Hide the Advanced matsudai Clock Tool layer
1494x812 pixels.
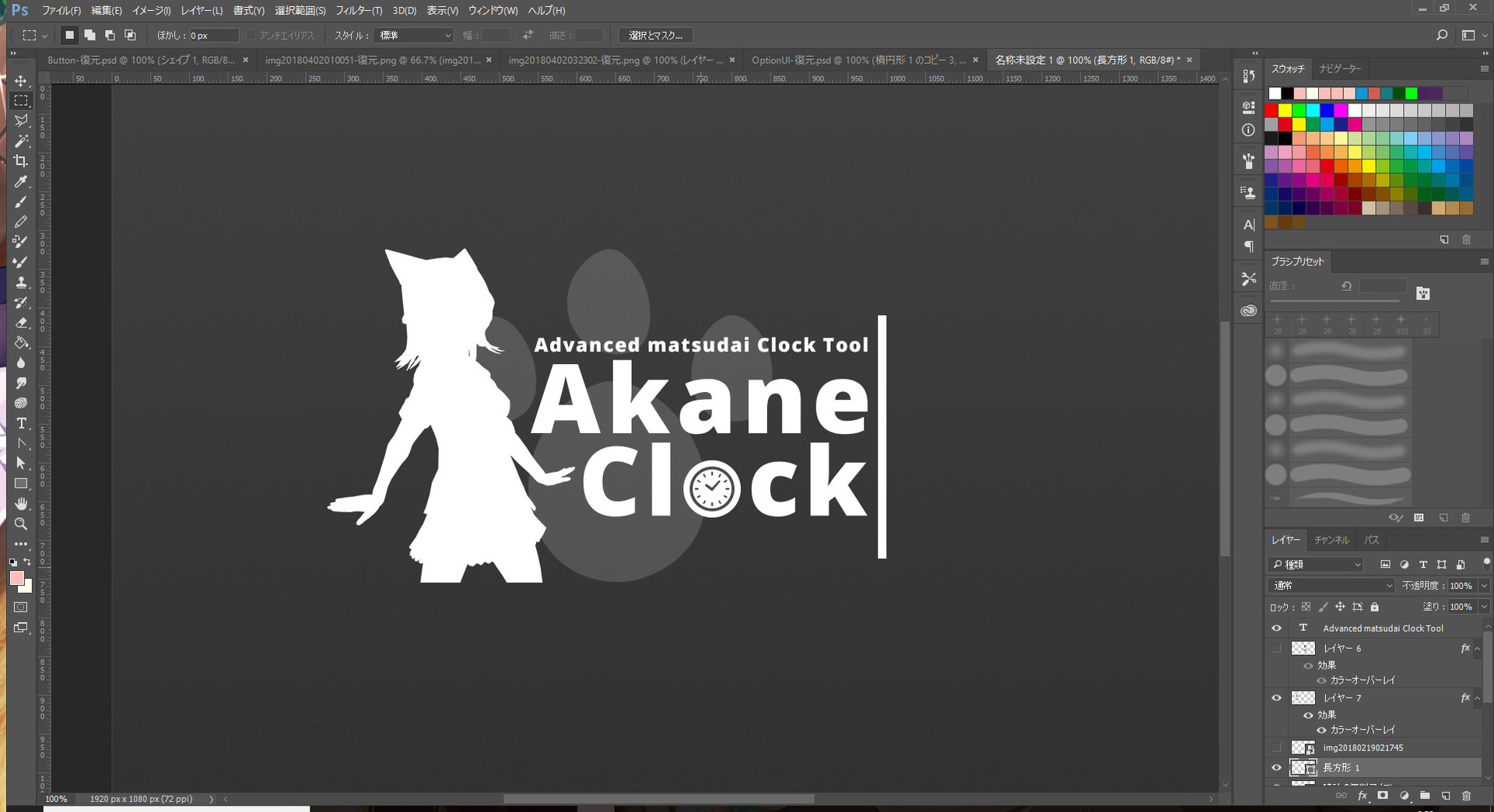[1276, 628]
